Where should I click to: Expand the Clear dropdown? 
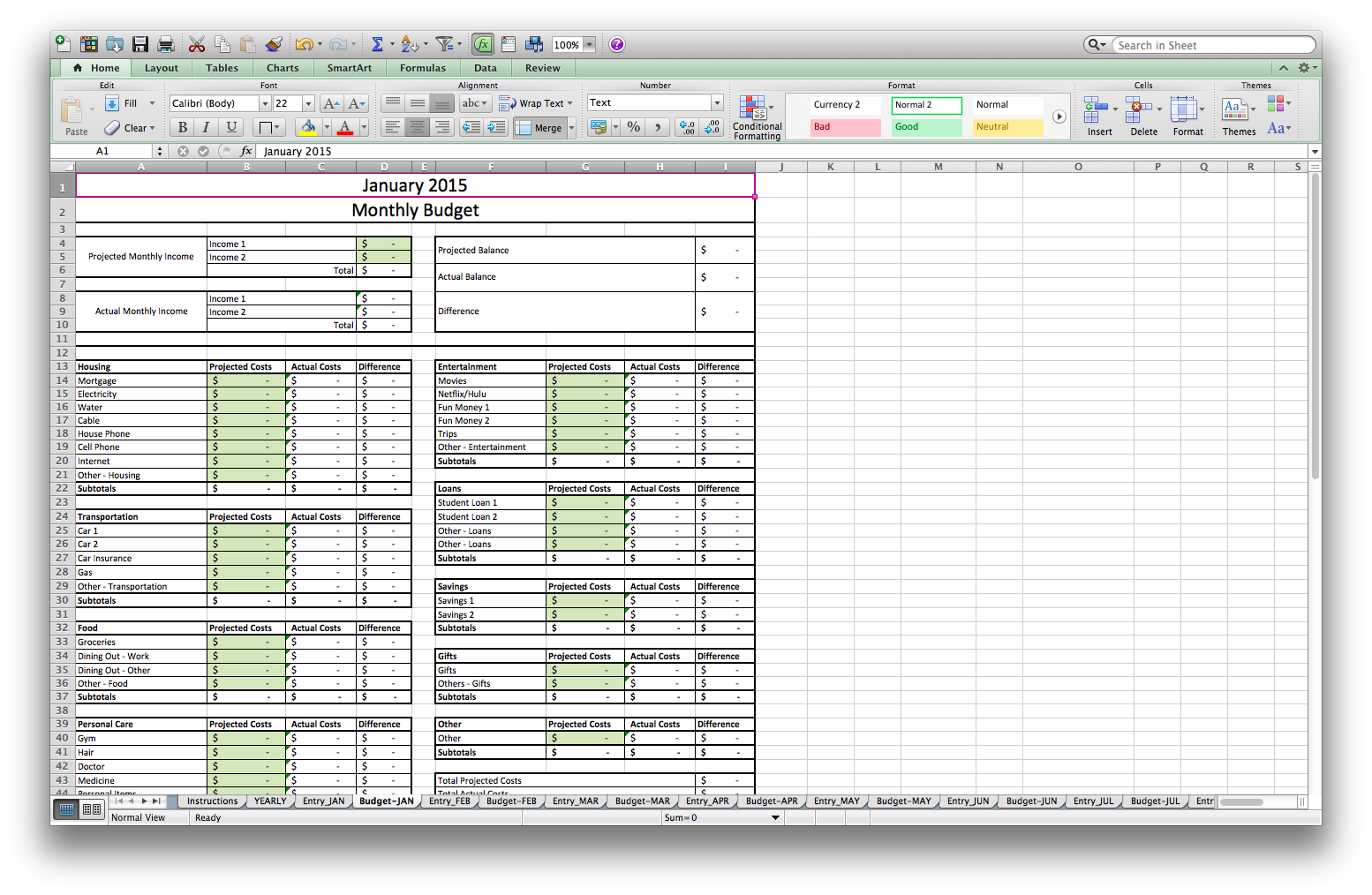point(152,128)
